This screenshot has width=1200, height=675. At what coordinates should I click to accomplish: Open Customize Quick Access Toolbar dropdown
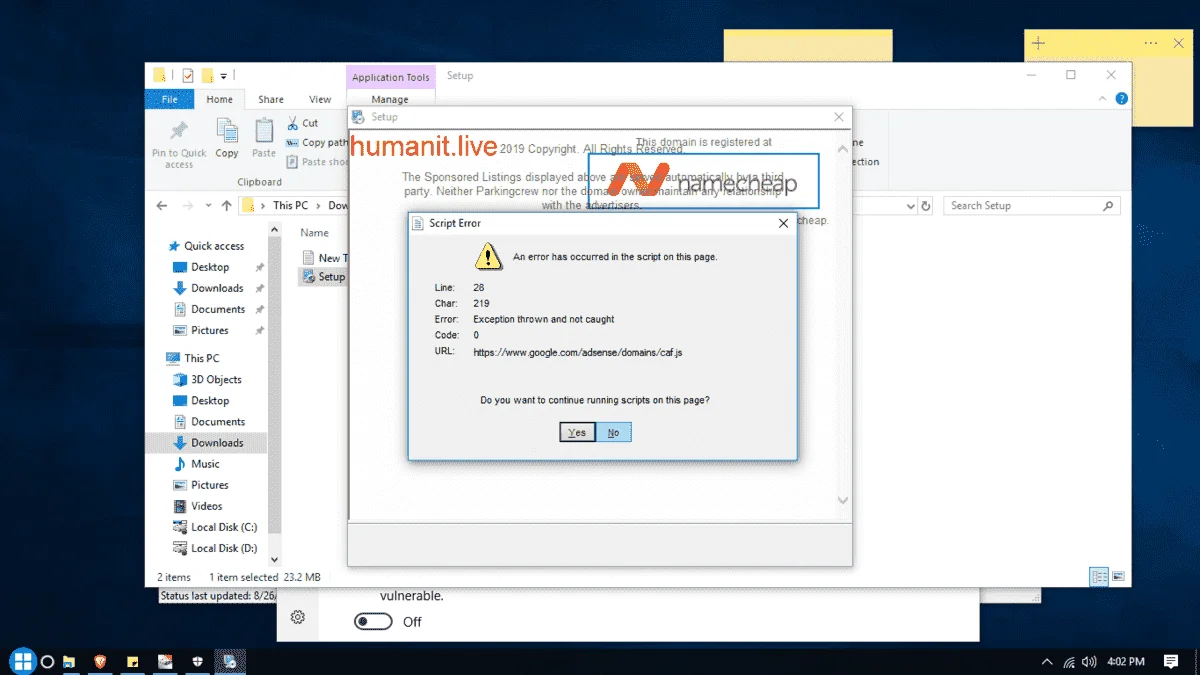click(224, 76)
